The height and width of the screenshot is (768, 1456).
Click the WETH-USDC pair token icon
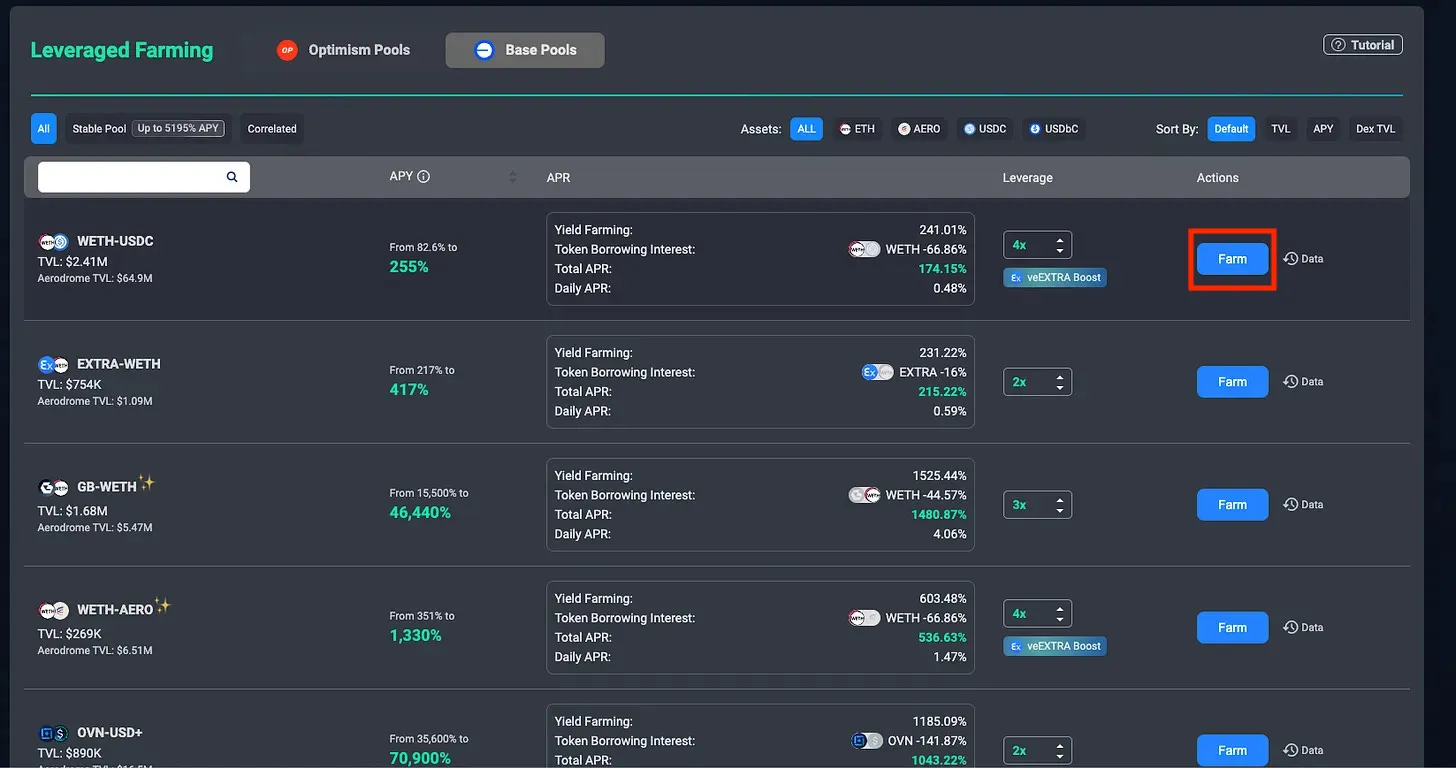pyautogui.click(x=53, y=241)
